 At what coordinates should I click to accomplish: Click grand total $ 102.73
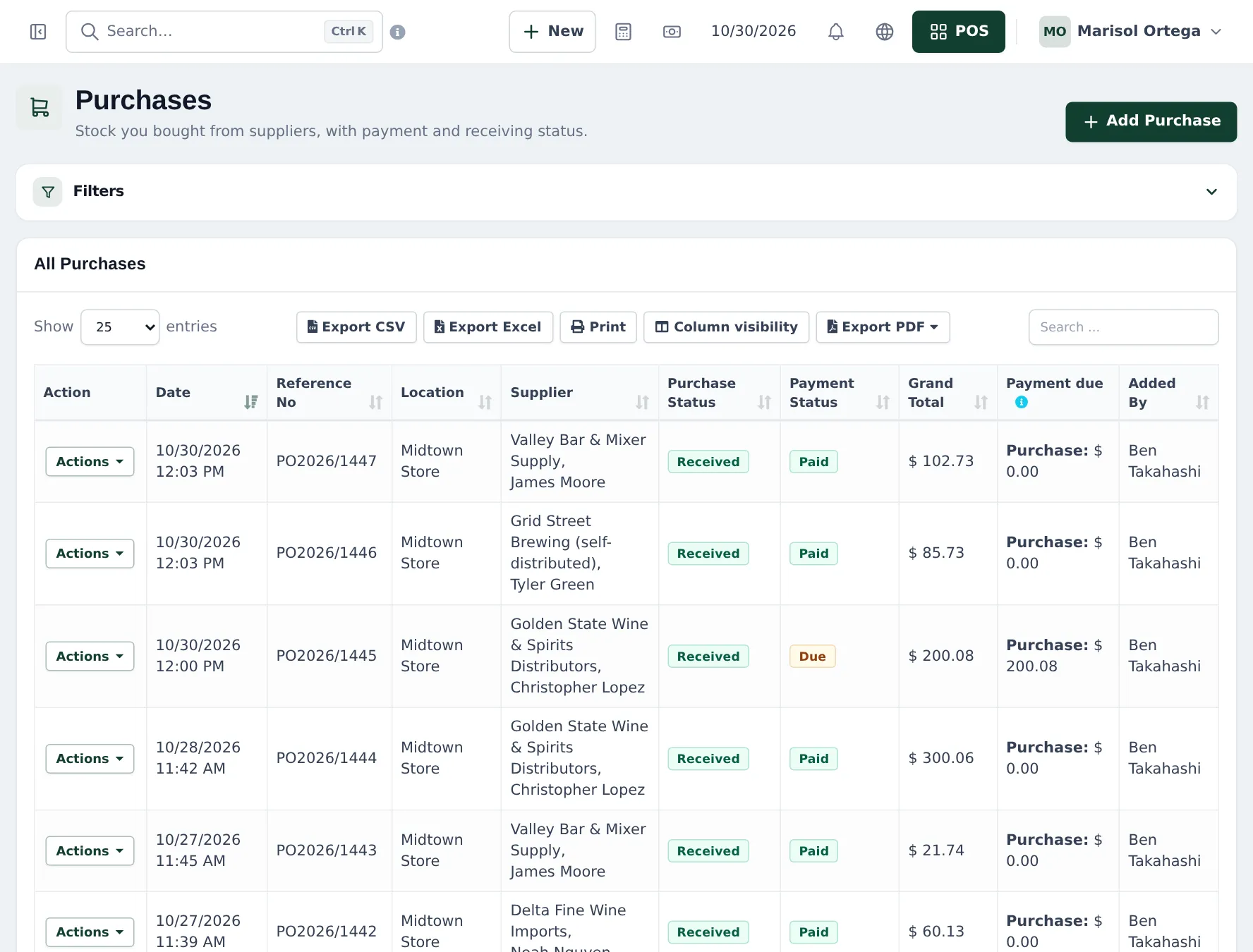point(940,461)
